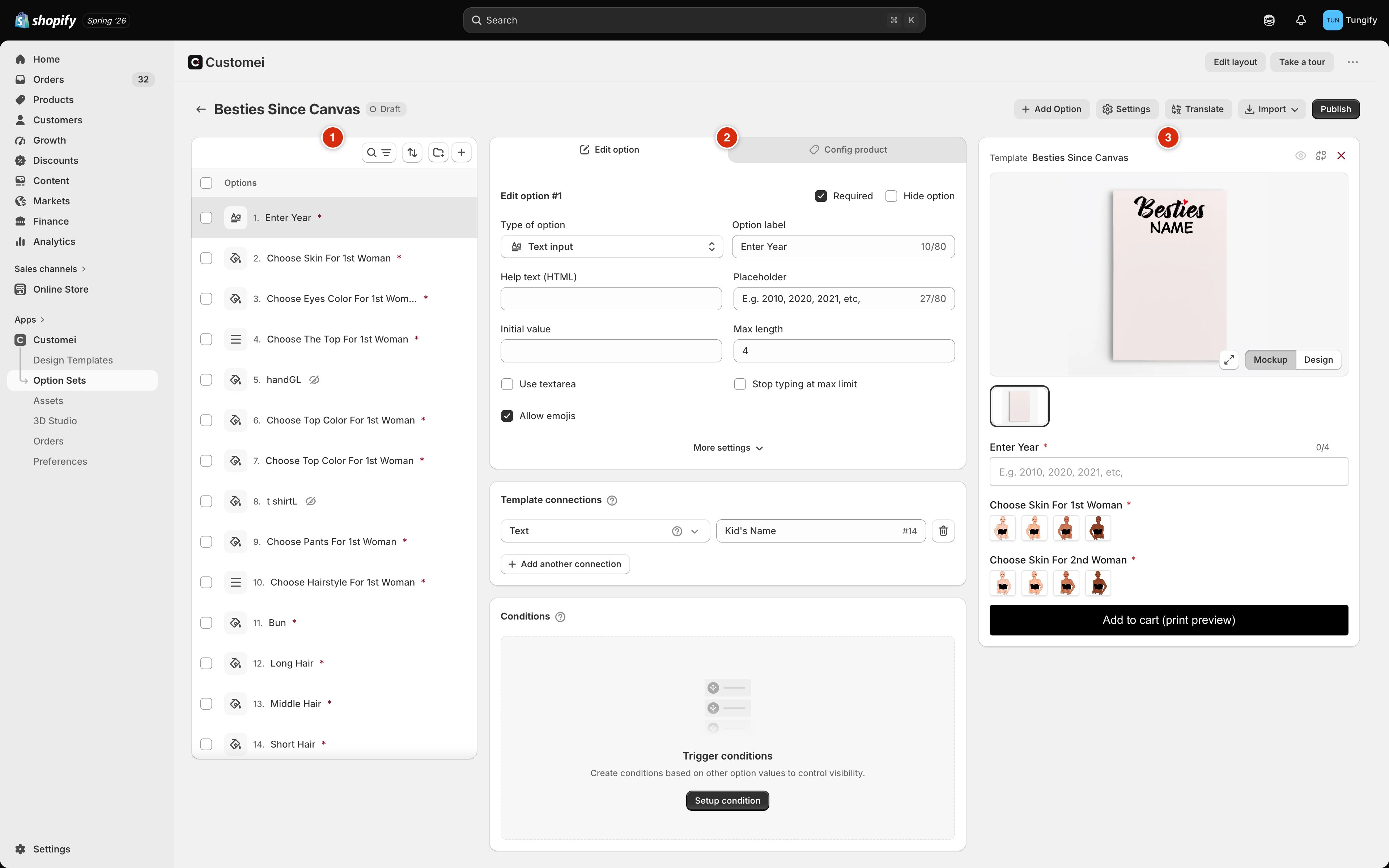Click the list icon for Choose The Top For 1st Woman
Image resolution: width=1389 pixels, height=868 pixels.
click(235, 339)
